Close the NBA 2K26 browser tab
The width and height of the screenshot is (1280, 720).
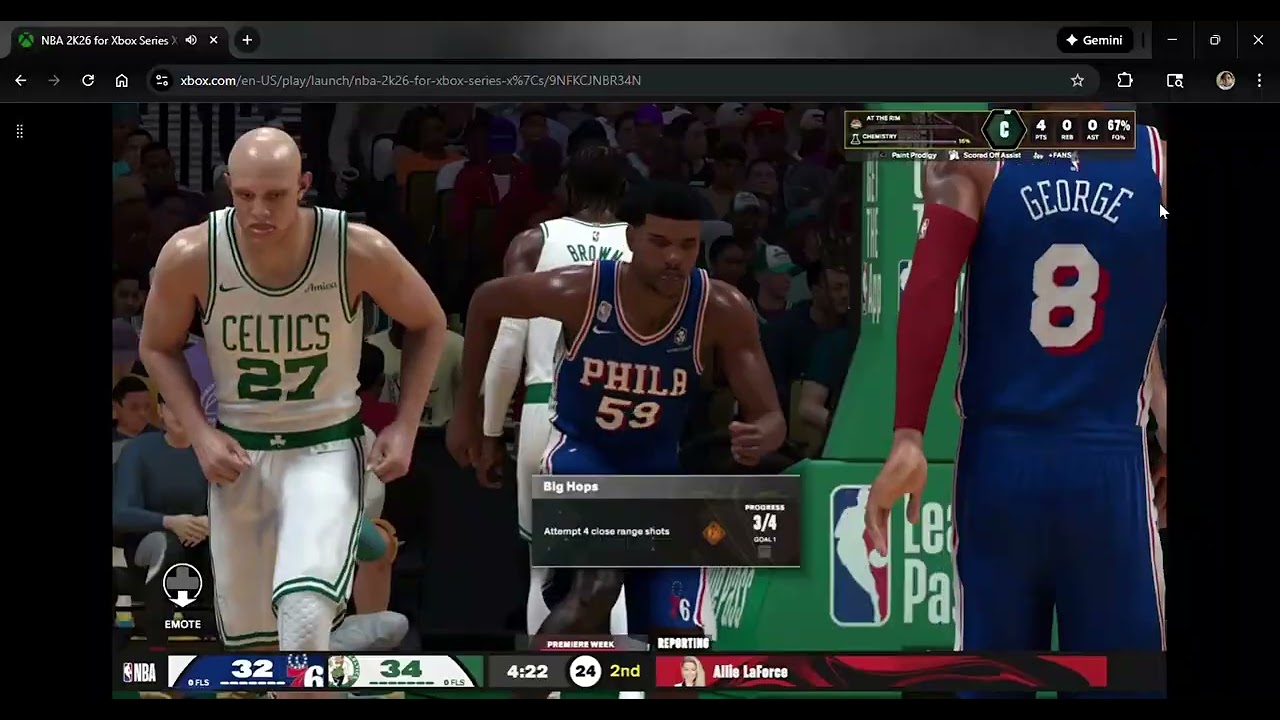point(213,40)
